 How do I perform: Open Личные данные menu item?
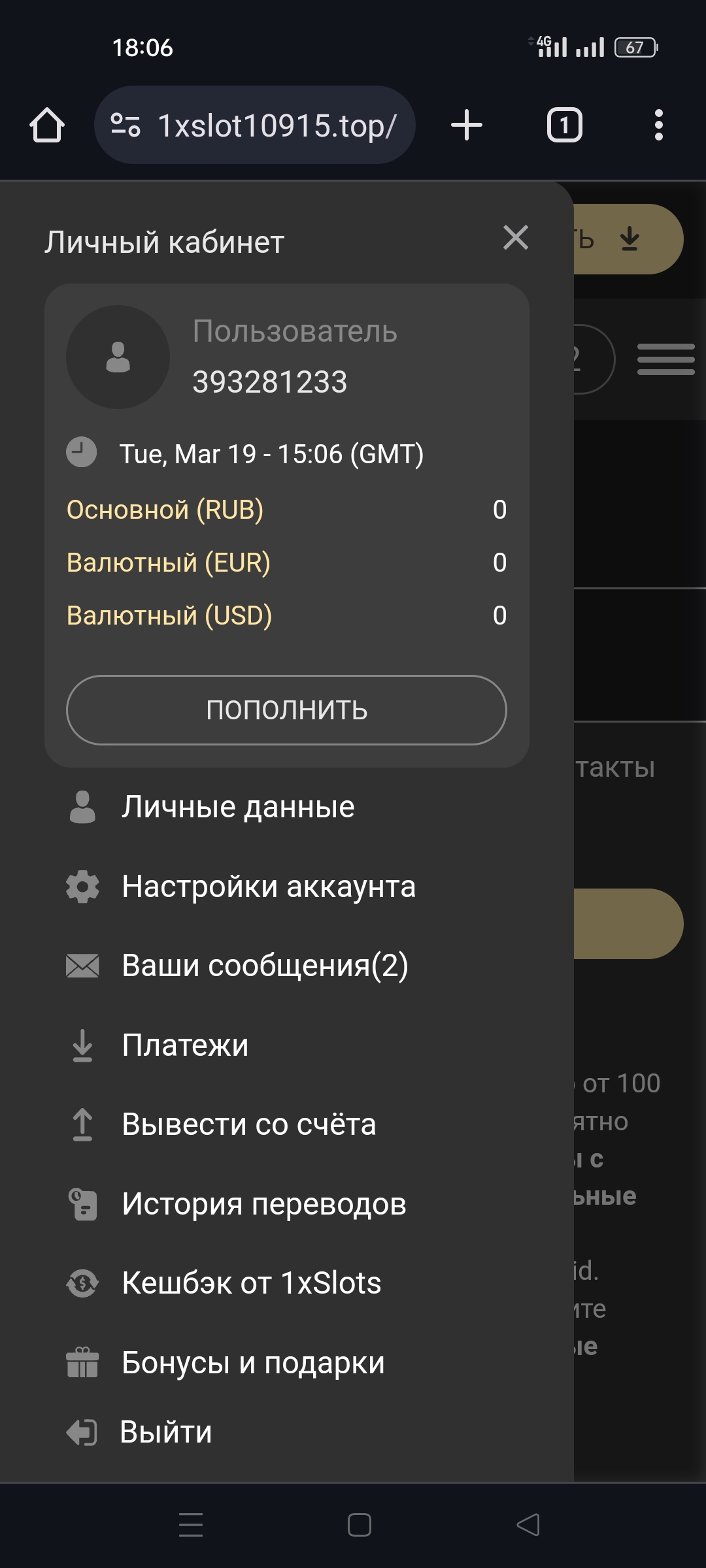click(x=238, y=807)
